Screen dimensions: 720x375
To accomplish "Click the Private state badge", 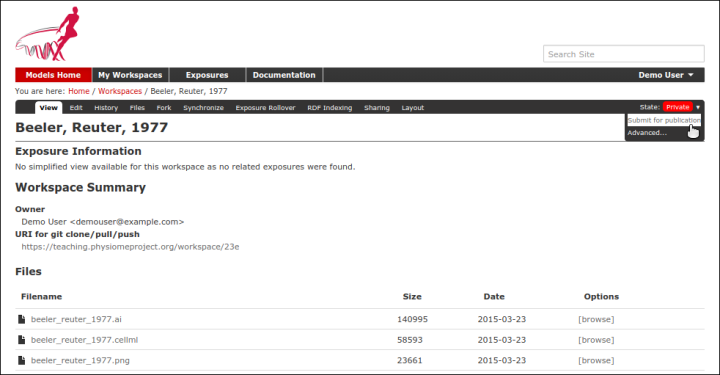I will coord(678,107).
